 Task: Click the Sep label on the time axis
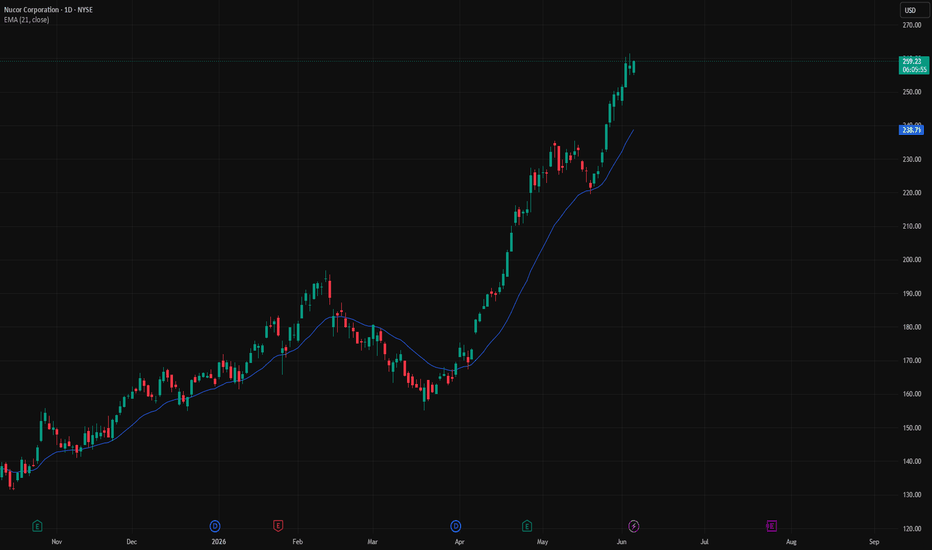[874, 542]
